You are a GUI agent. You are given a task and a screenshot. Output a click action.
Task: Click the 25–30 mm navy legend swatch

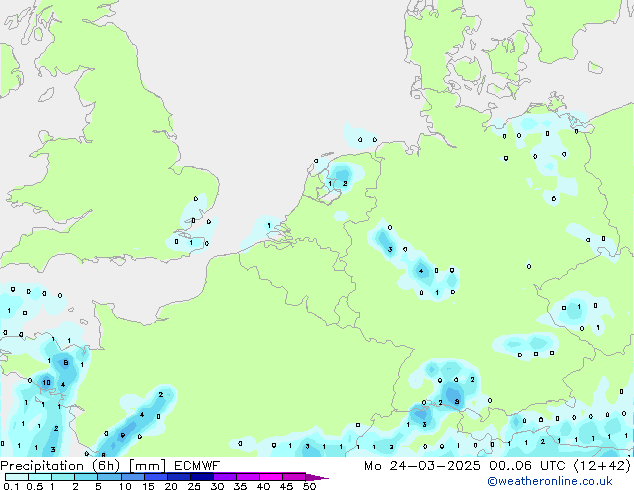coord(201,477)
